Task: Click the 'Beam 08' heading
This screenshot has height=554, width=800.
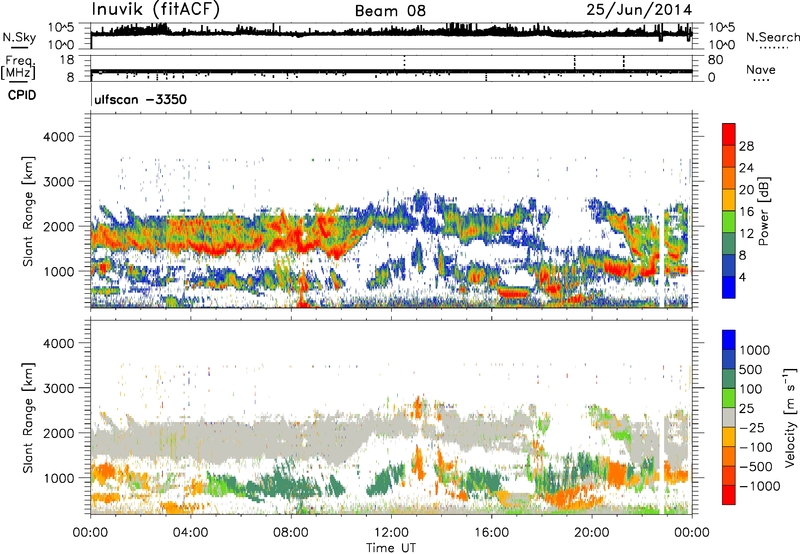Action: pos(390,11)
